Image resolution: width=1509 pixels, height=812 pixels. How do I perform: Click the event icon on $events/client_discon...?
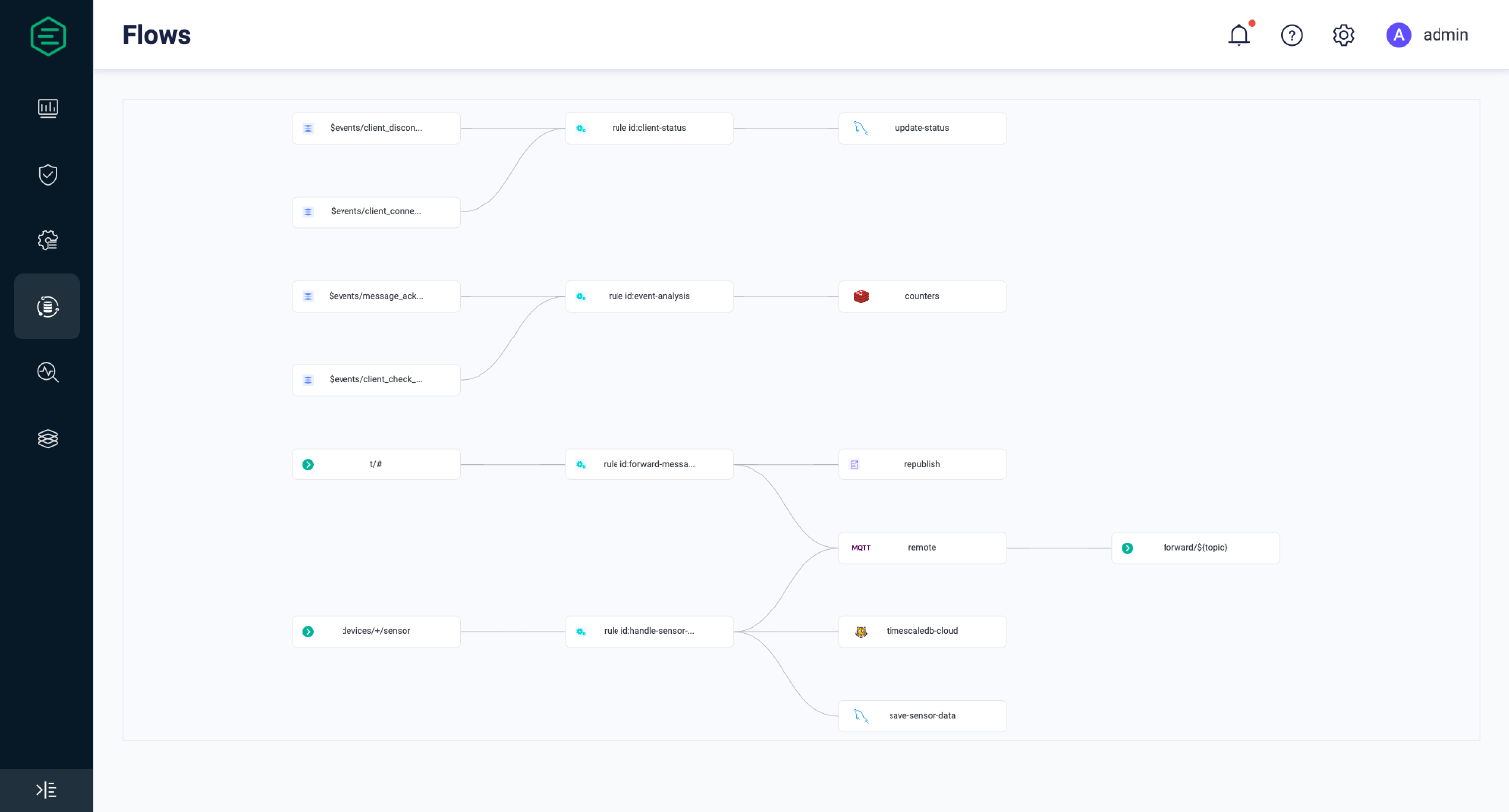click(x=308, y=128)
